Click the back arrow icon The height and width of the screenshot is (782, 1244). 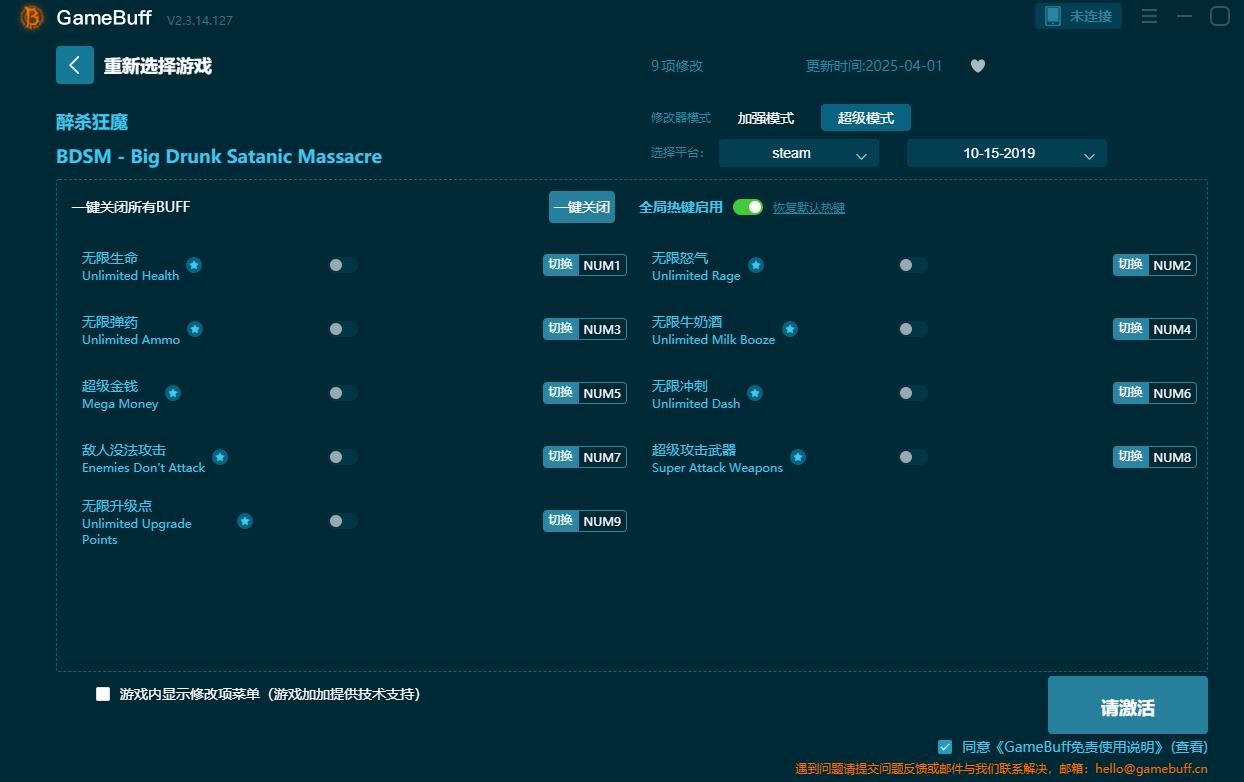pyautogui.click(x=75, y=65)
